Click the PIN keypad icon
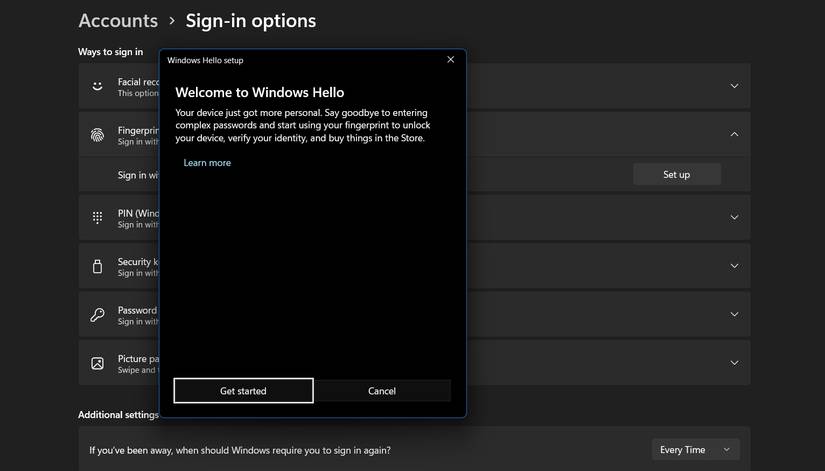Image resolution: width=825 pixels, height=471 pixels. [x=97, y=217]
